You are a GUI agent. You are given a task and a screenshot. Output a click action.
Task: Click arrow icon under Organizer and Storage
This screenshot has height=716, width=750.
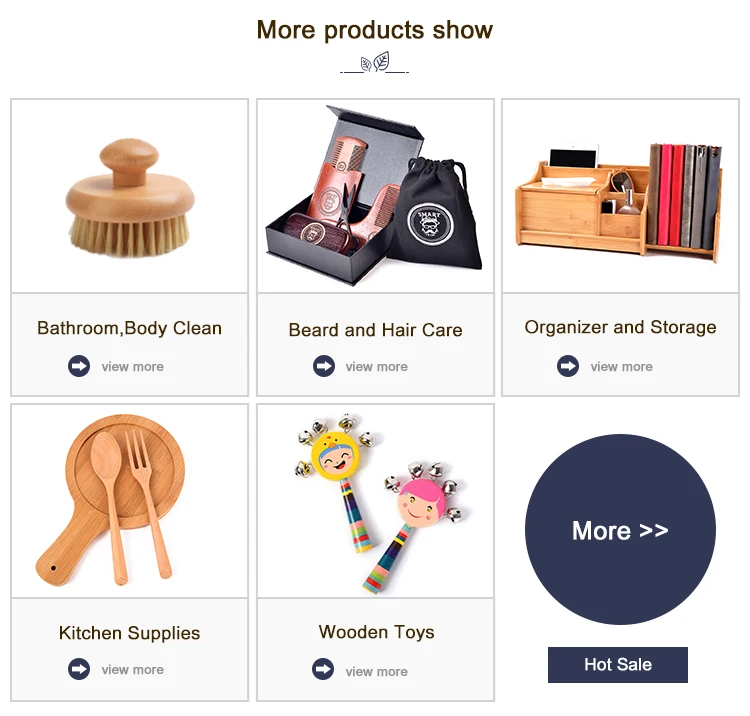point(568,366)
